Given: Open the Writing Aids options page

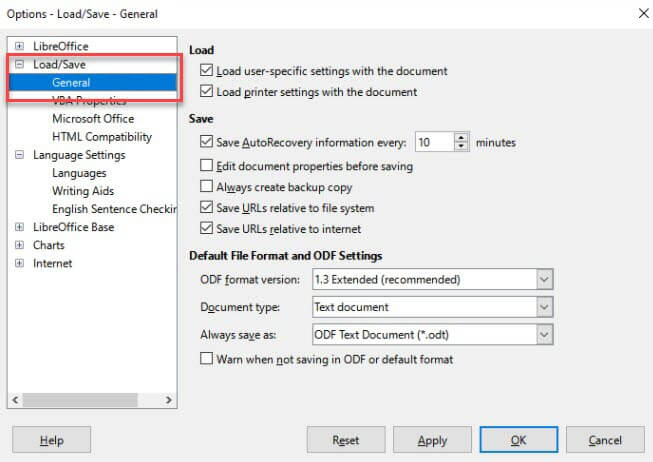Looking at the screenshot, I should [x=83, y=191].
